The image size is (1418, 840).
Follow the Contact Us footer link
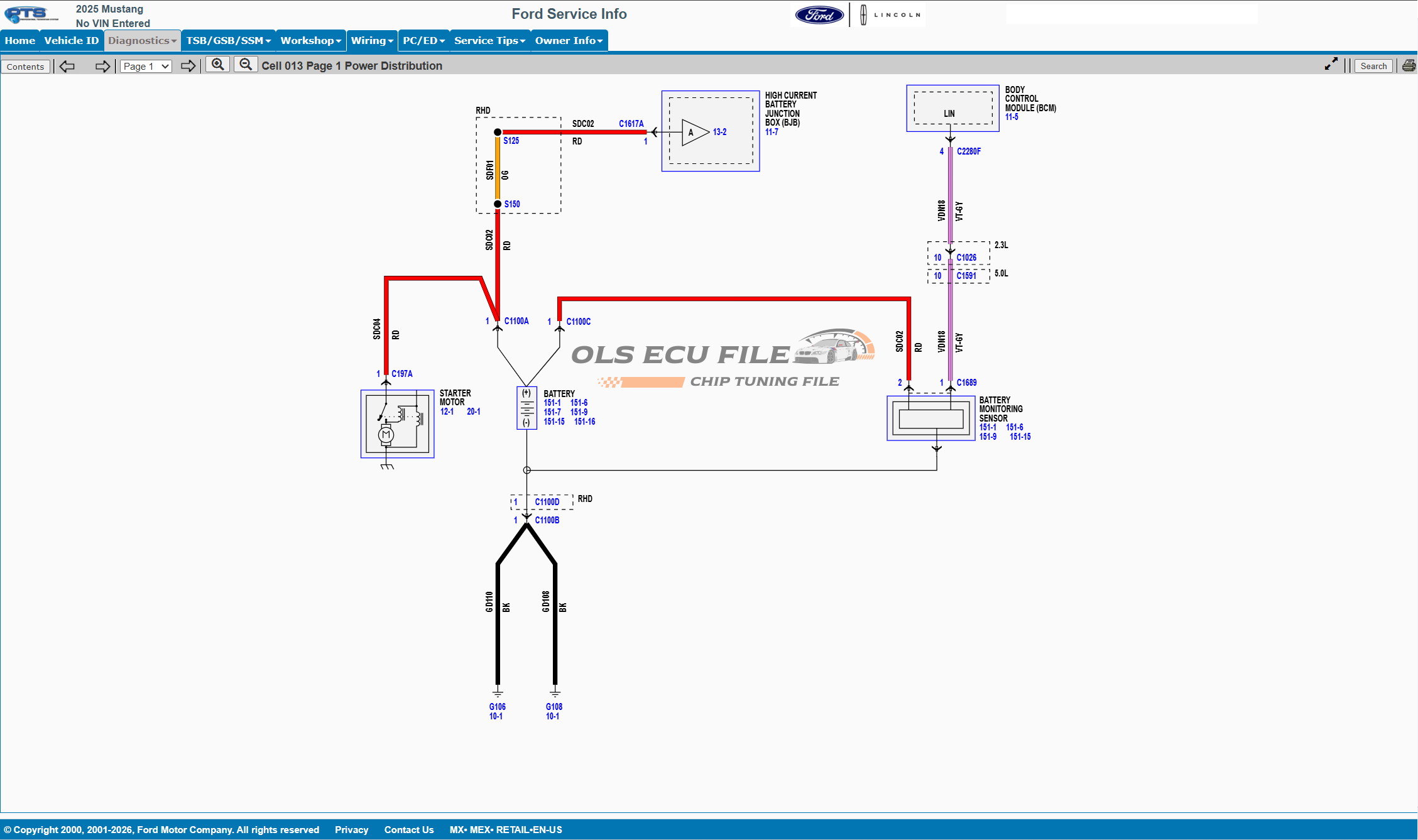409,829
